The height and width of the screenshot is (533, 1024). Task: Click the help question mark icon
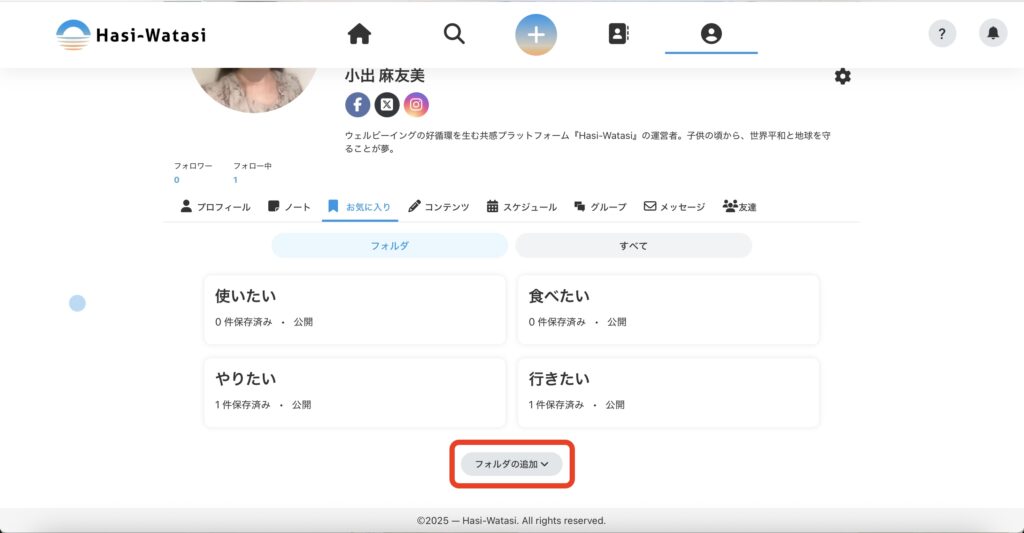click(x=942, y=34)
